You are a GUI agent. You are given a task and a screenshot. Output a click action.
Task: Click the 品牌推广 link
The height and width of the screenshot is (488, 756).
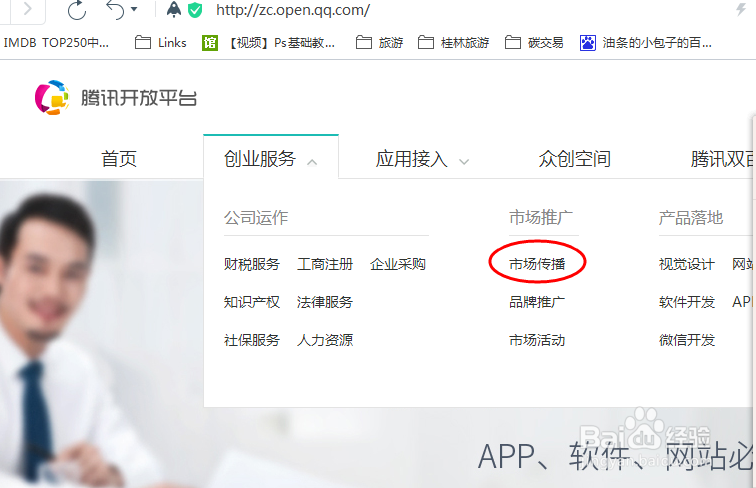point(537,302)
